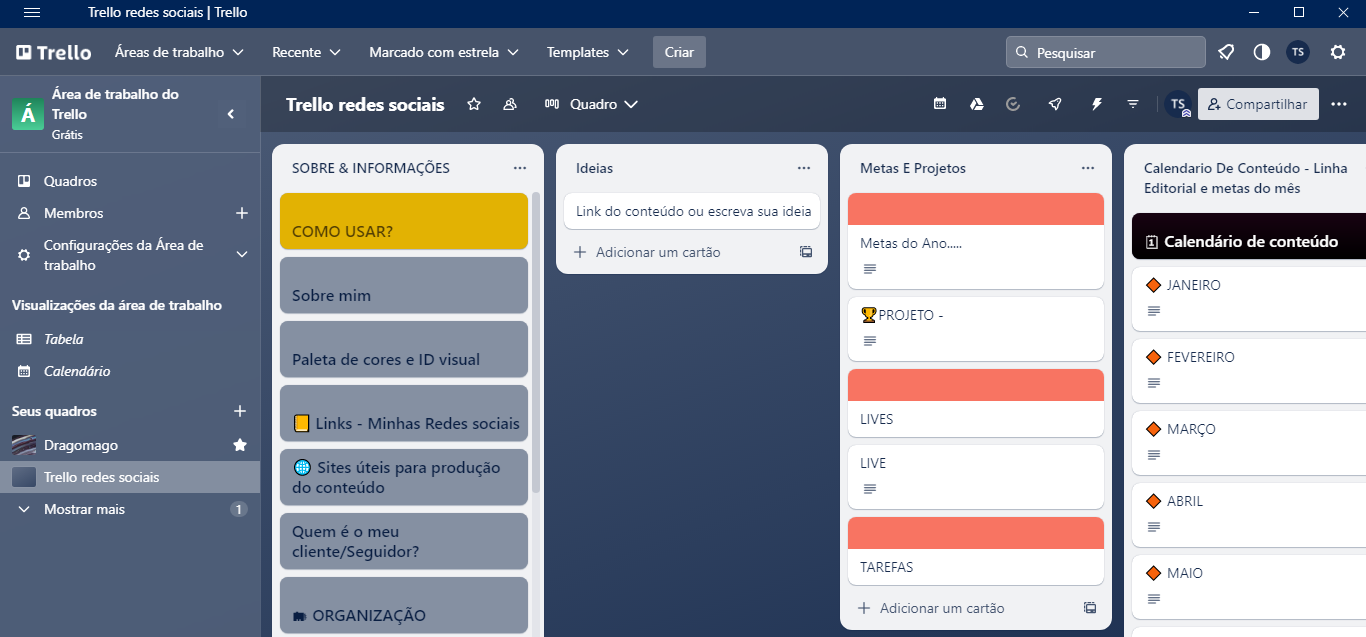Viewport: 1366px width, 637px height.
Task: Open the board menu ellipsis
Action: (x=1339, y=104)
